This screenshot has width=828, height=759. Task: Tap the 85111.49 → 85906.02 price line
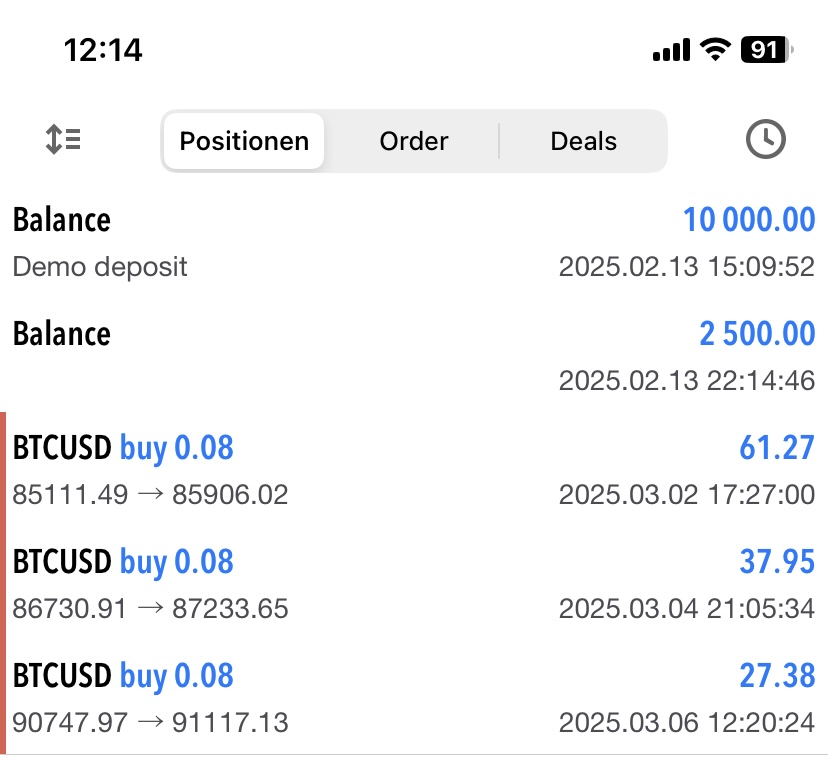pyautogui.click(x=150, y=494)
